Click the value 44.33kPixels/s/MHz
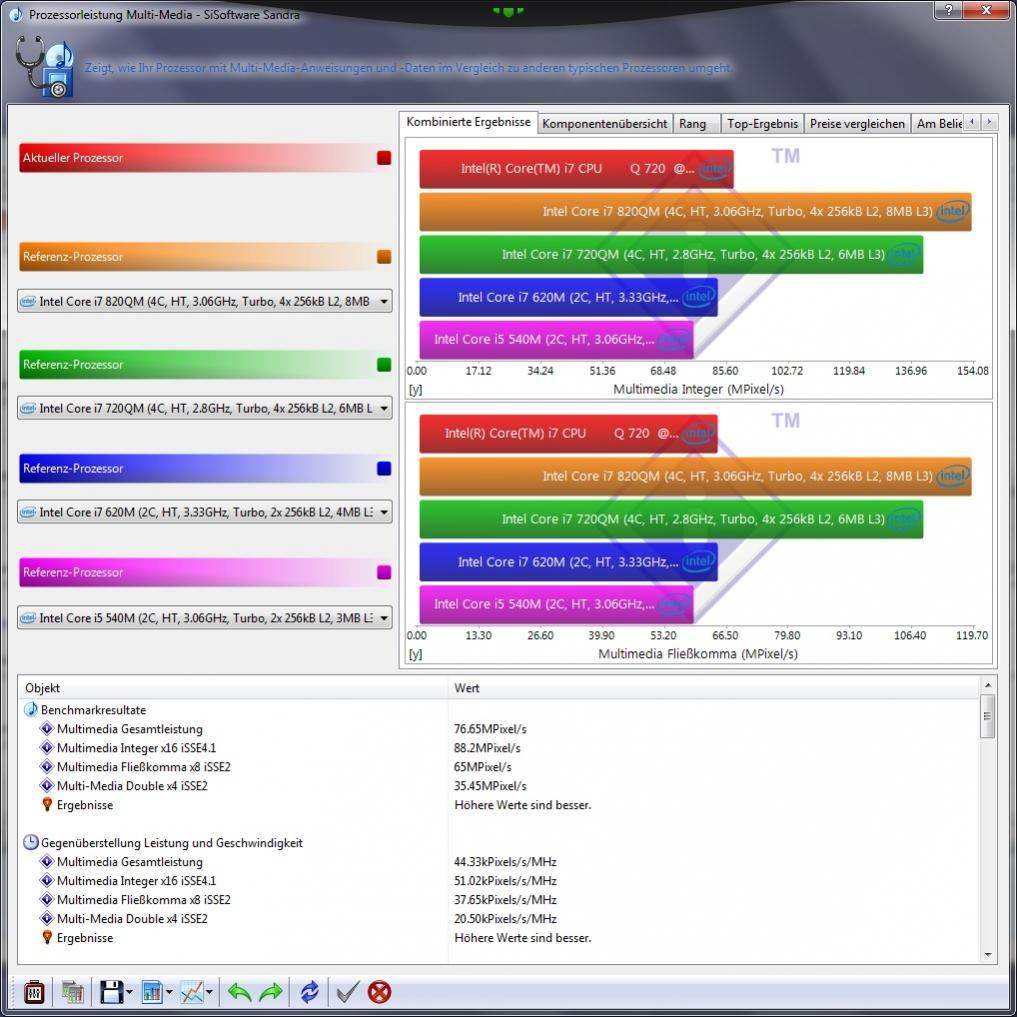Image resolution: width=1017 pixels, height=1017 pixels. [505, 862]
